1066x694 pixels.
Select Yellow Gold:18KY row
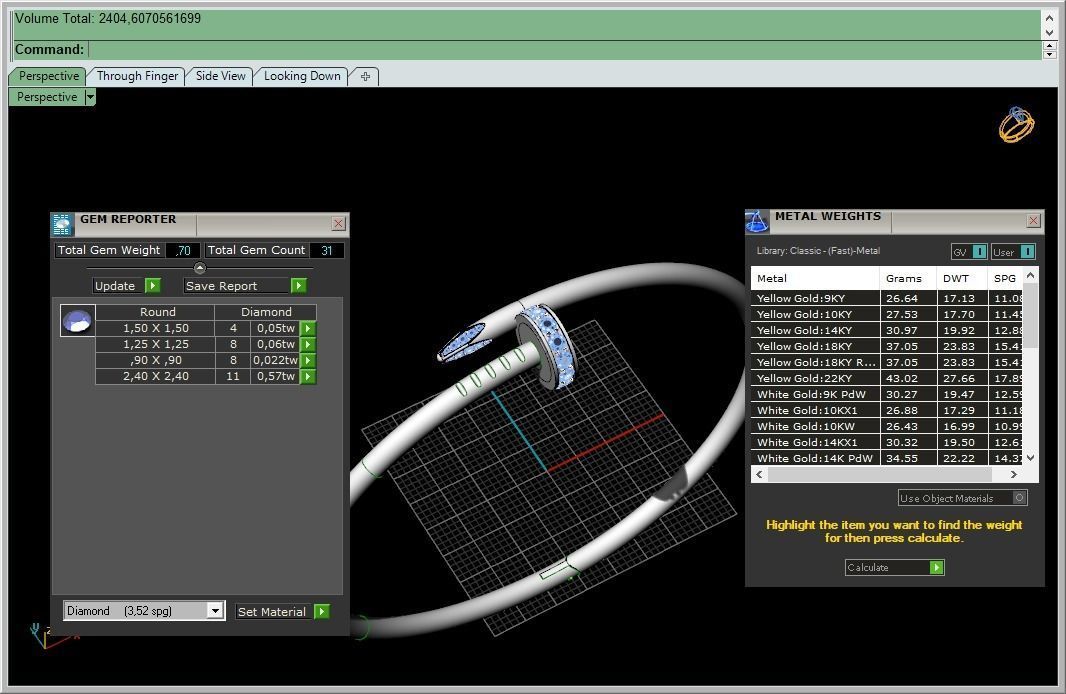coord(887,346)
